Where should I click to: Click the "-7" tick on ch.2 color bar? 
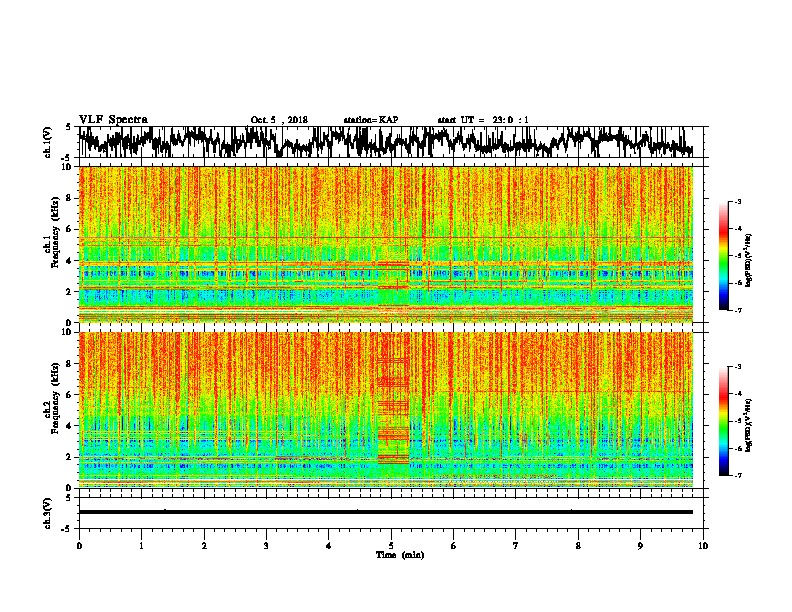pyautogui.click(x=737, y=476)
